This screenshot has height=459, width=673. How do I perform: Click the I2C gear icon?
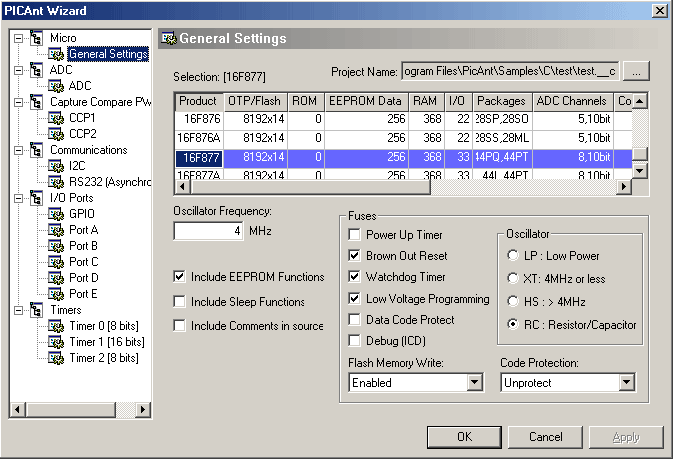[x=56, y=166]
